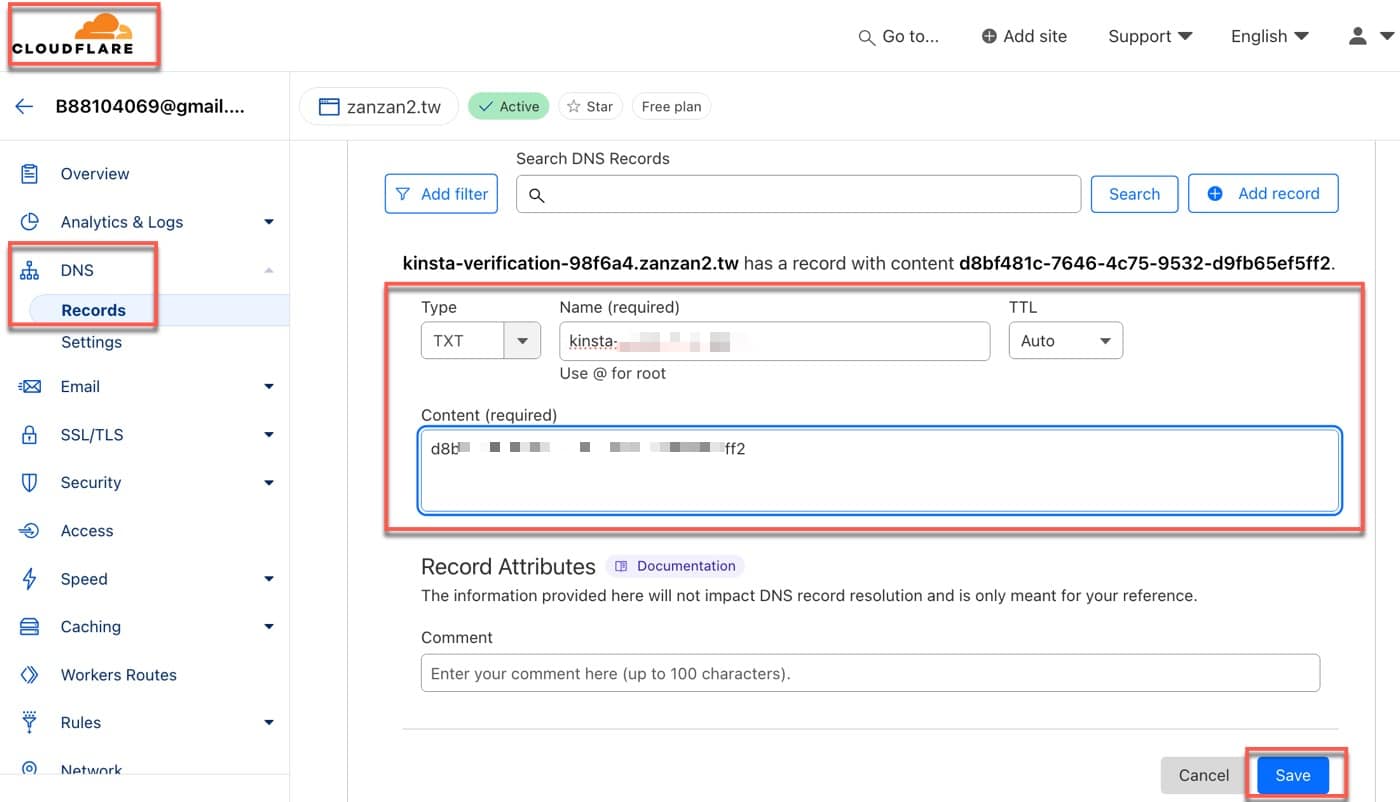Click the Go to search magnifier icon
Screen dimensions: 1400x802
pos(867,37)
